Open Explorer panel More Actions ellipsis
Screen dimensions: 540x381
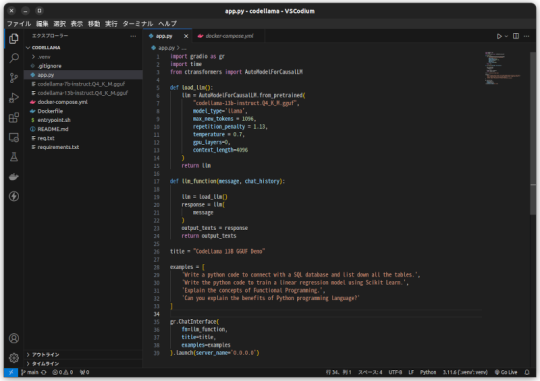coord(133,36)
